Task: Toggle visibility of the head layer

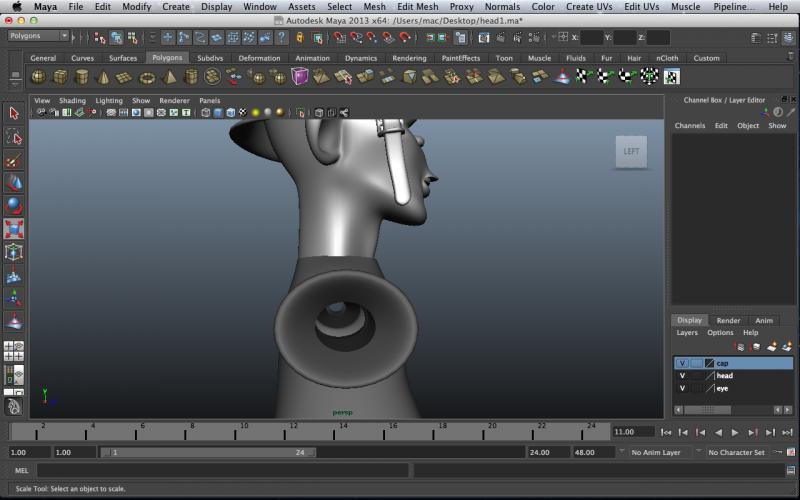Action: pos(682,376)
